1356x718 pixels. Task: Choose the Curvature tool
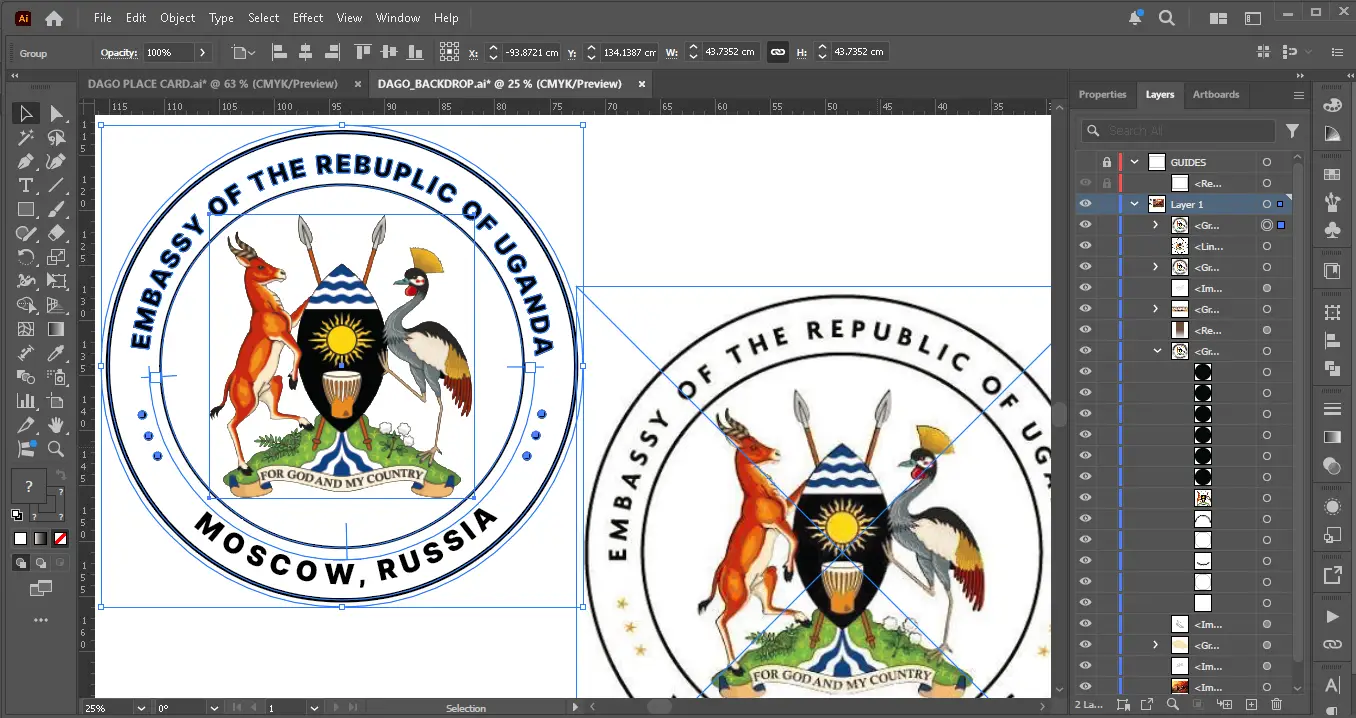(57, 162)
